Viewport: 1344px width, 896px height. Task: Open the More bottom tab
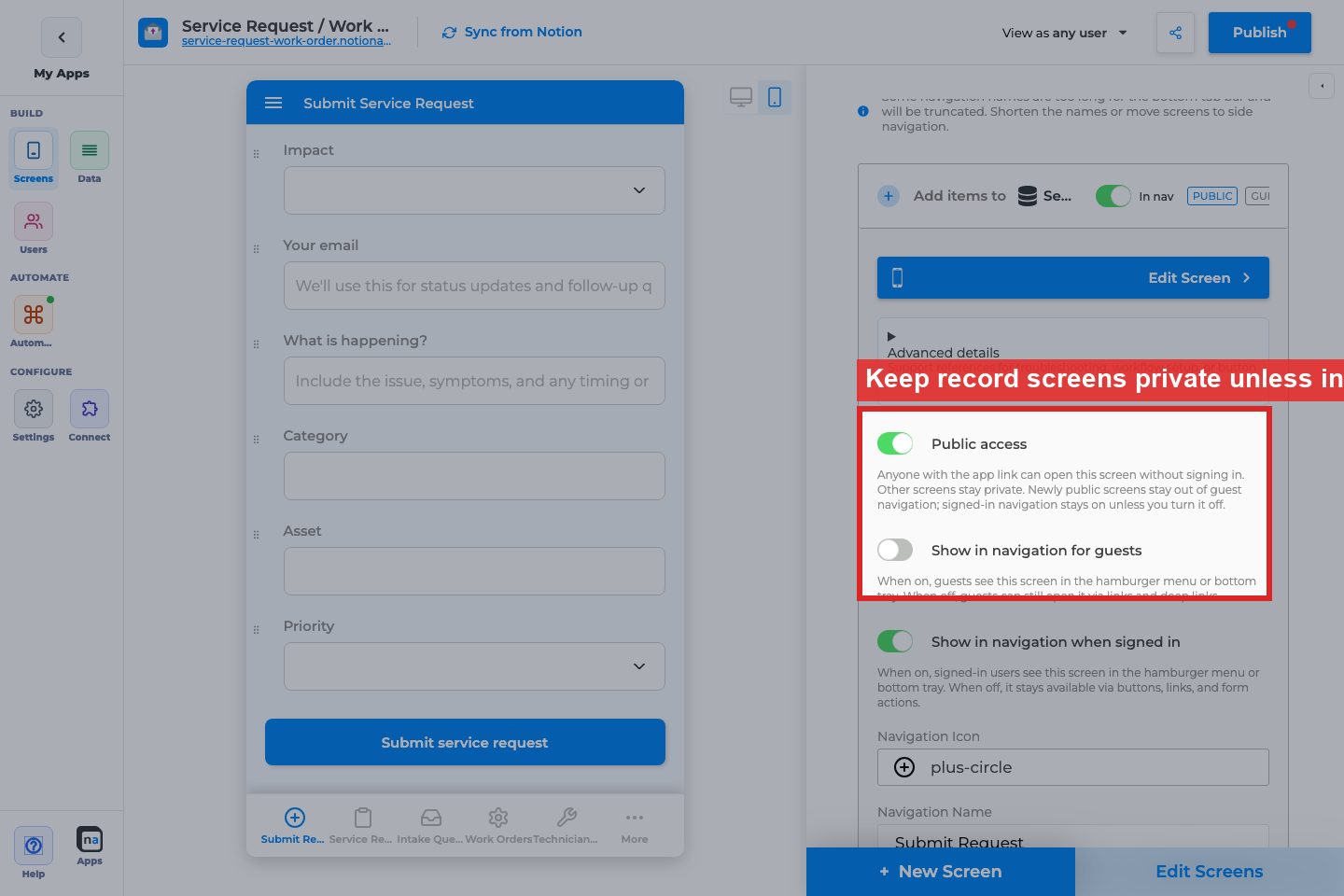(635, 826)
